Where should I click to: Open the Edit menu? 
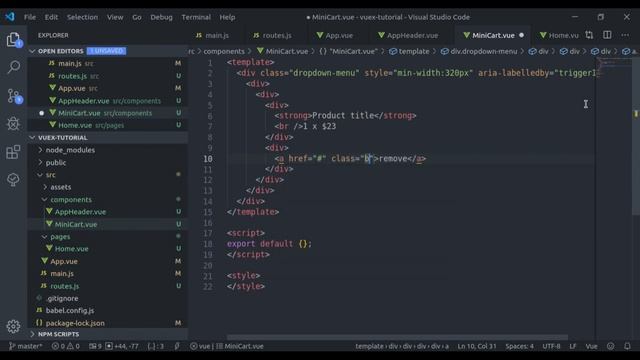coord(51,17)
